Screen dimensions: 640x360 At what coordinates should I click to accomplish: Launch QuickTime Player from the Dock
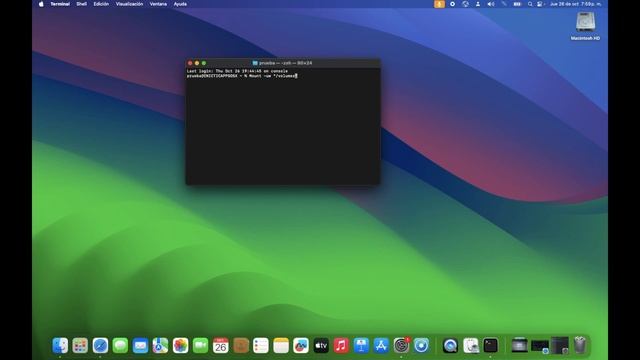pos(450,346)
